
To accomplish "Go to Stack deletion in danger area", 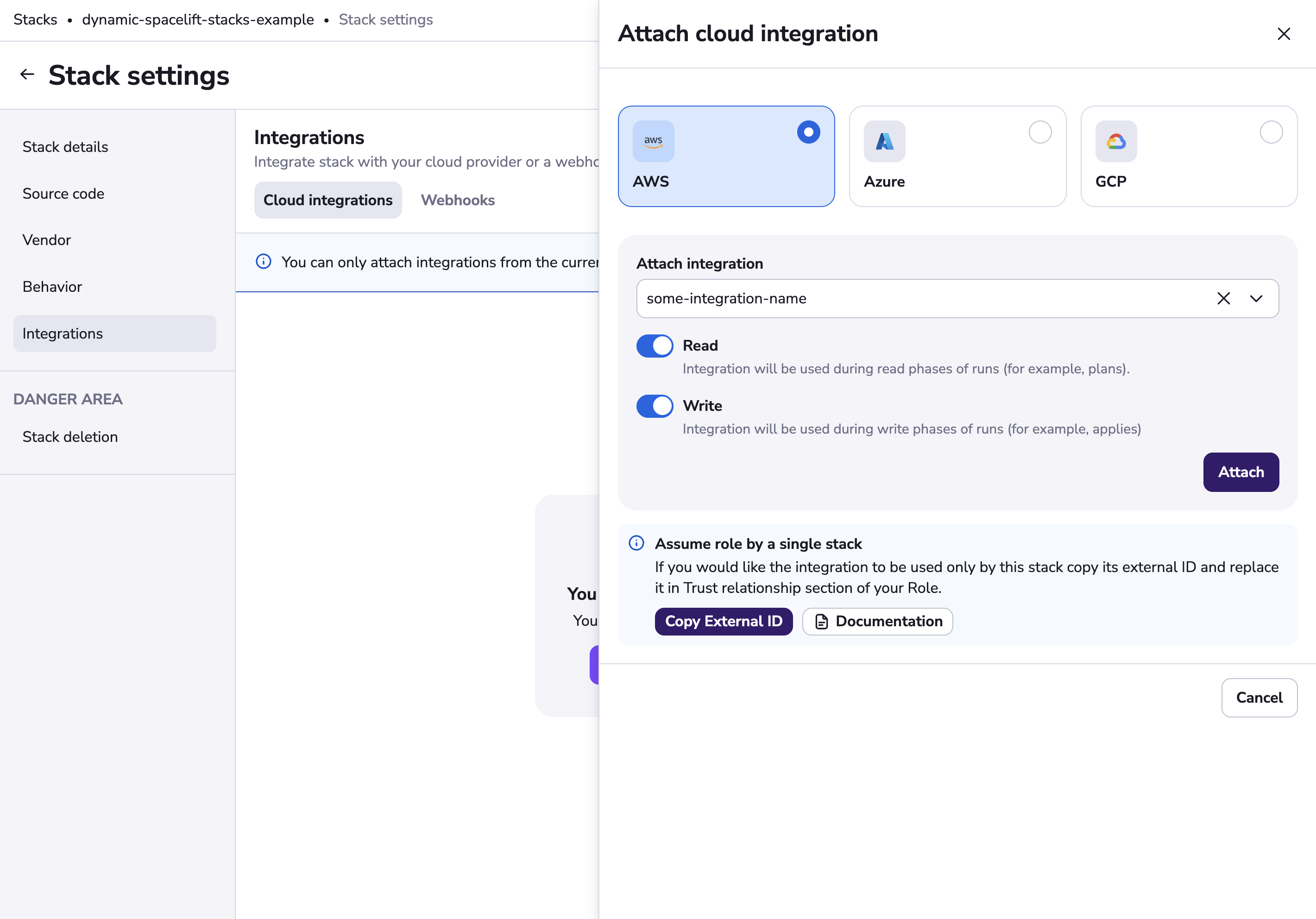I will click(70, 437).
